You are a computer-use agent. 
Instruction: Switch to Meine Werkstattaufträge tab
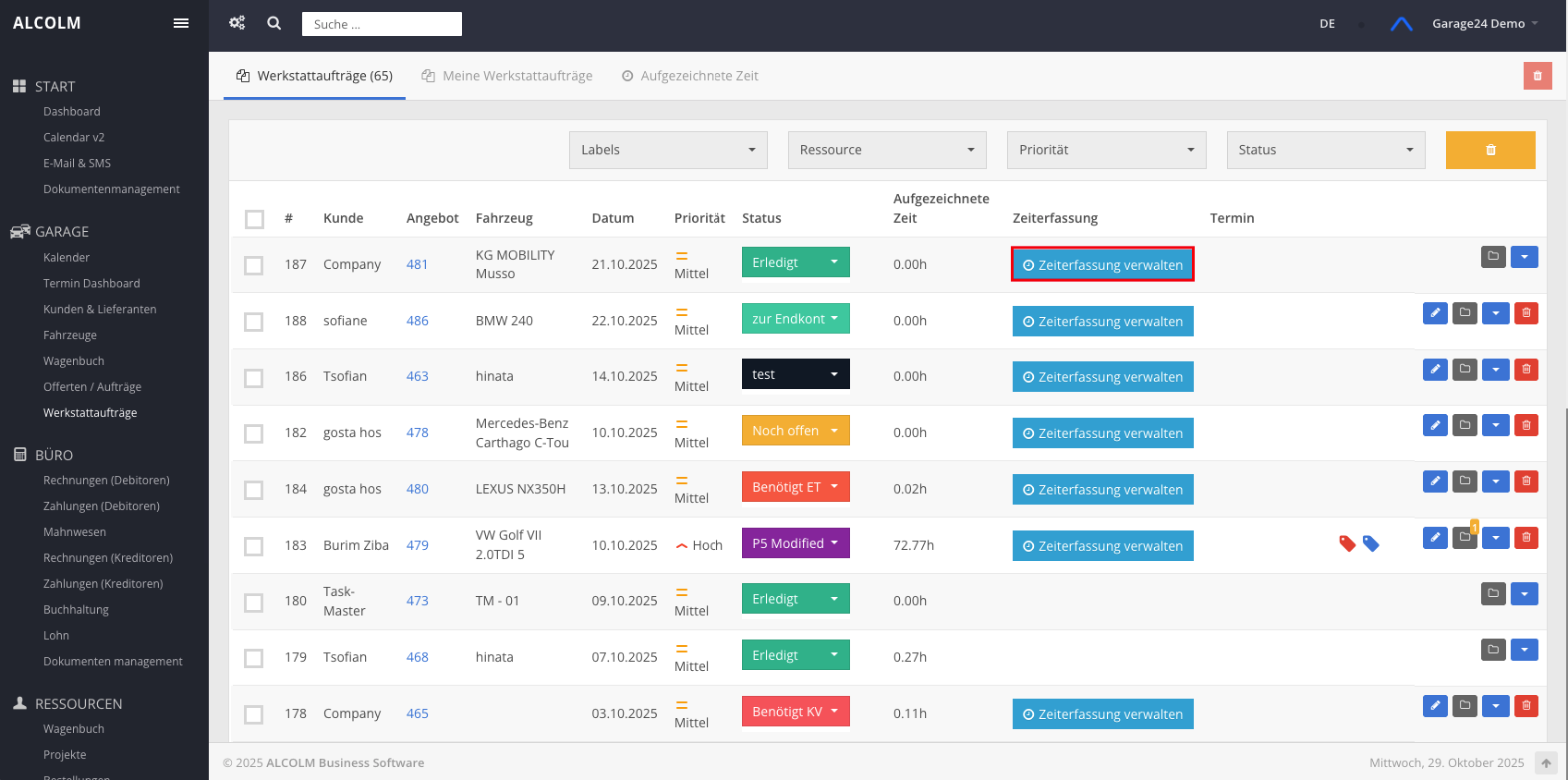tap(507, 76)
